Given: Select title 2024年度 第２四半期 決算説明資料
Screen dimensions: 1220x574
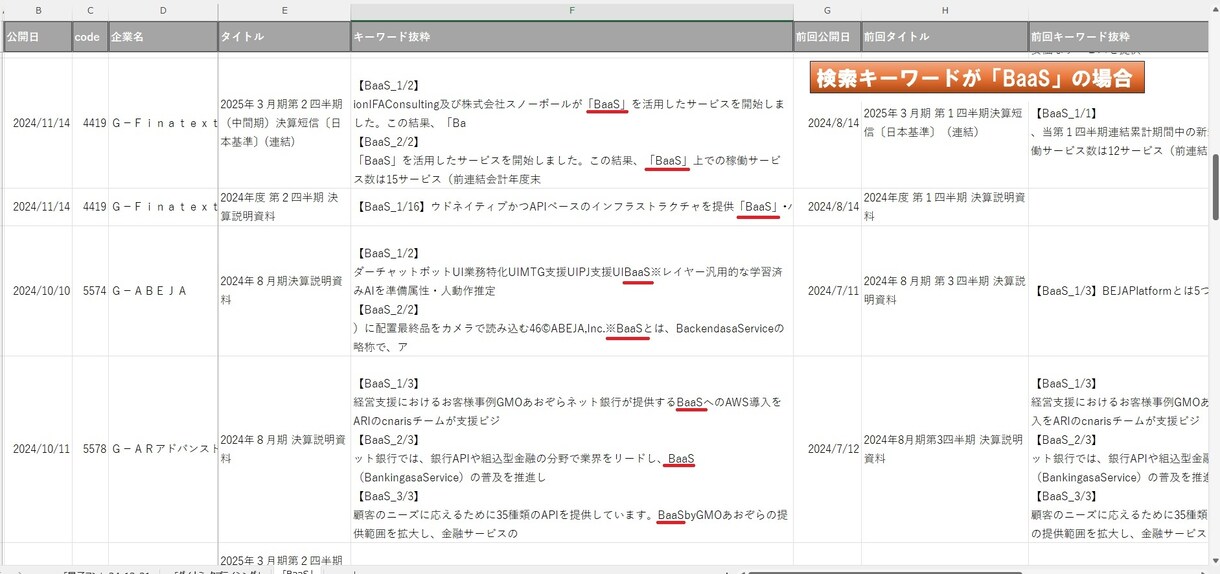Looking at the screenshot, I should tap(284, 207).
